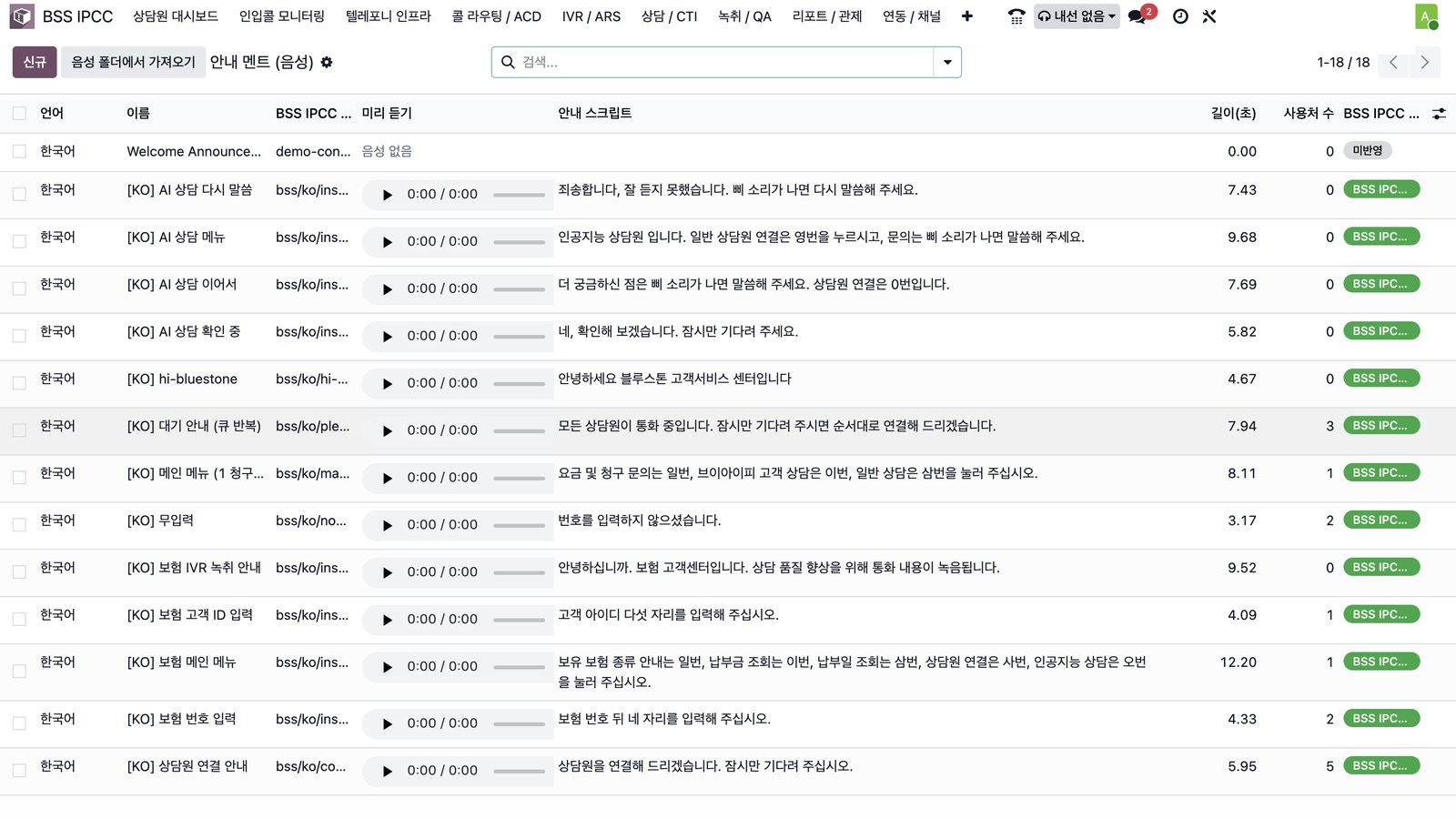This screenshot has height=819, width=1456.
Task: Click the 신규 button
Action: [35, 62]
